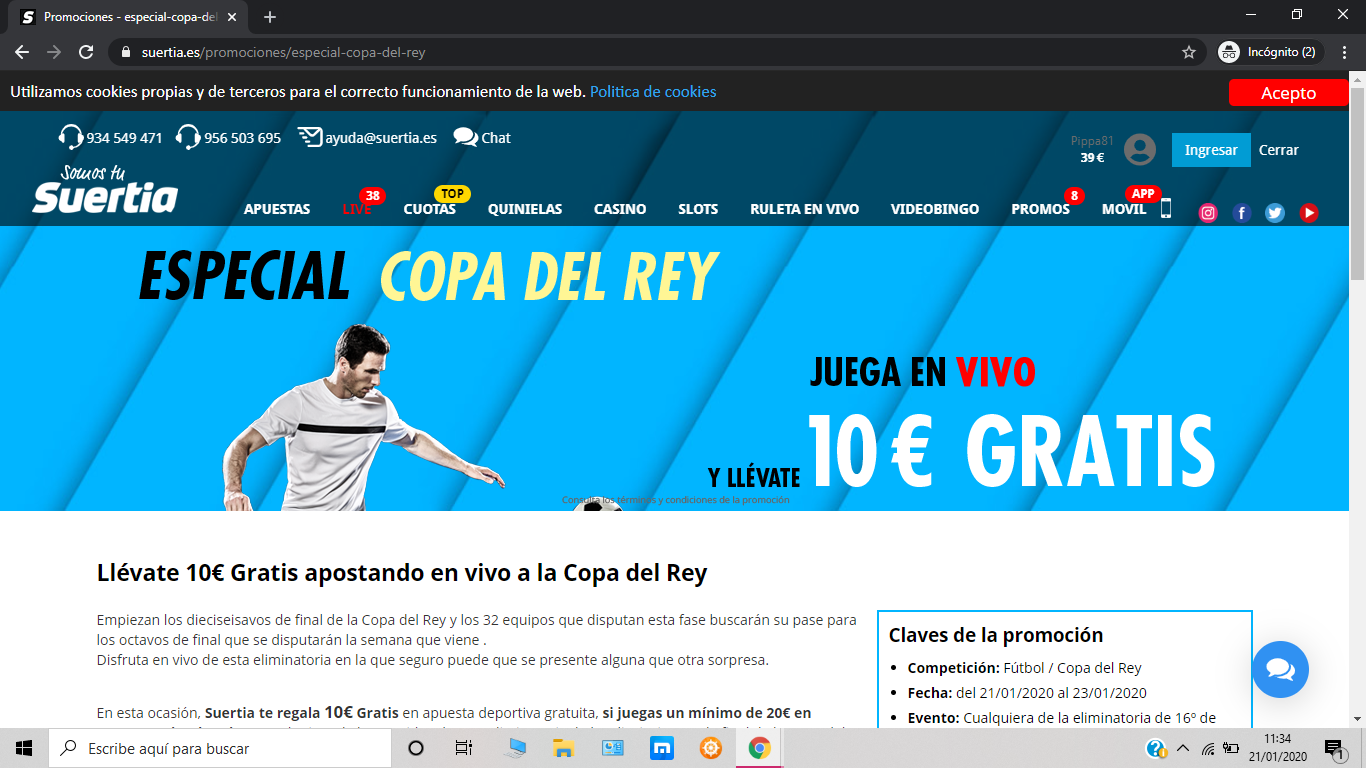The image size is (1366, 768).
Task: Open the LIVE betting menu item
Action: click(357, 209)
